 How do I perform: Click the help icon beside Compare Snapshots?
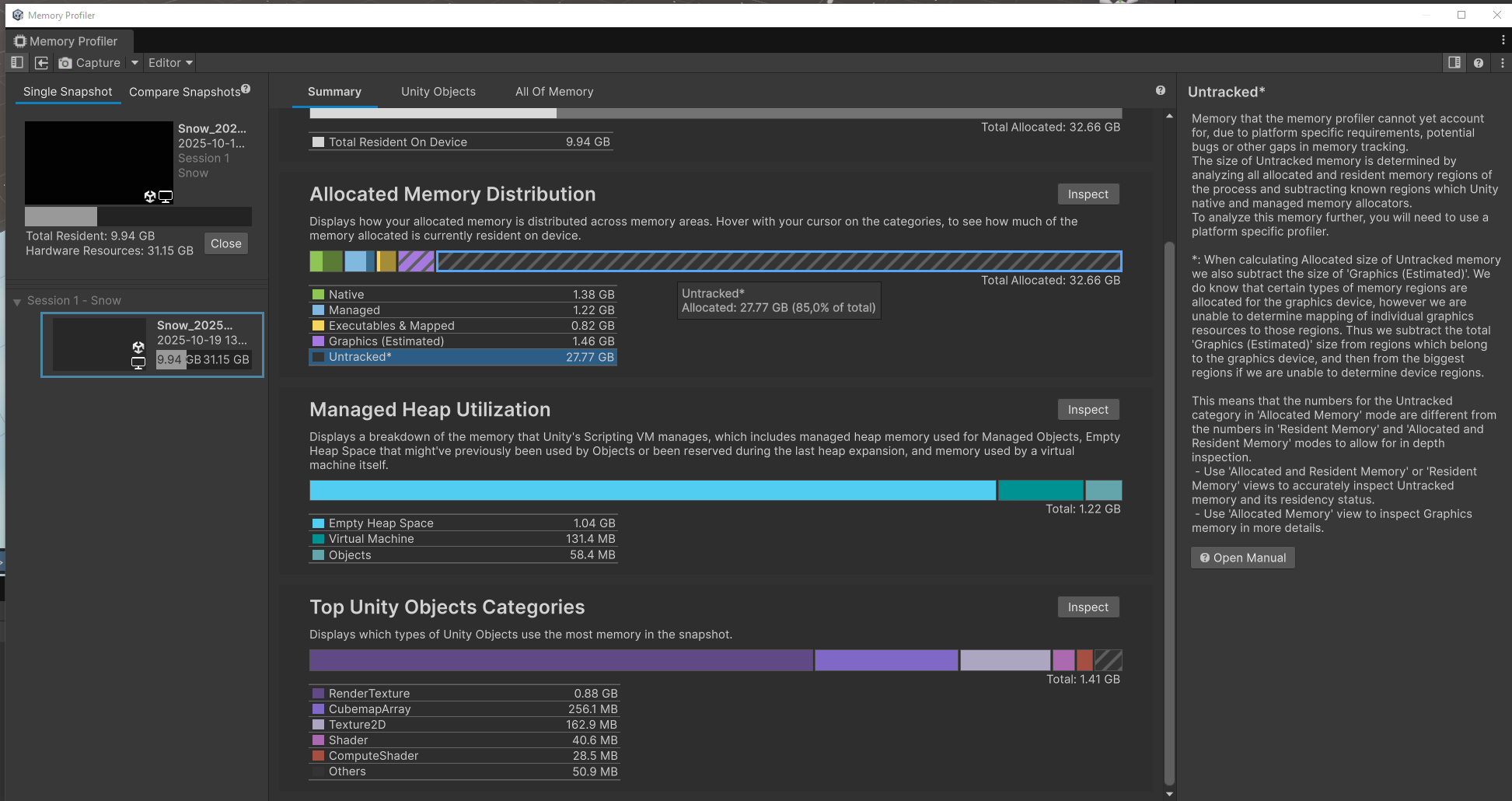[x=246, y=89]
